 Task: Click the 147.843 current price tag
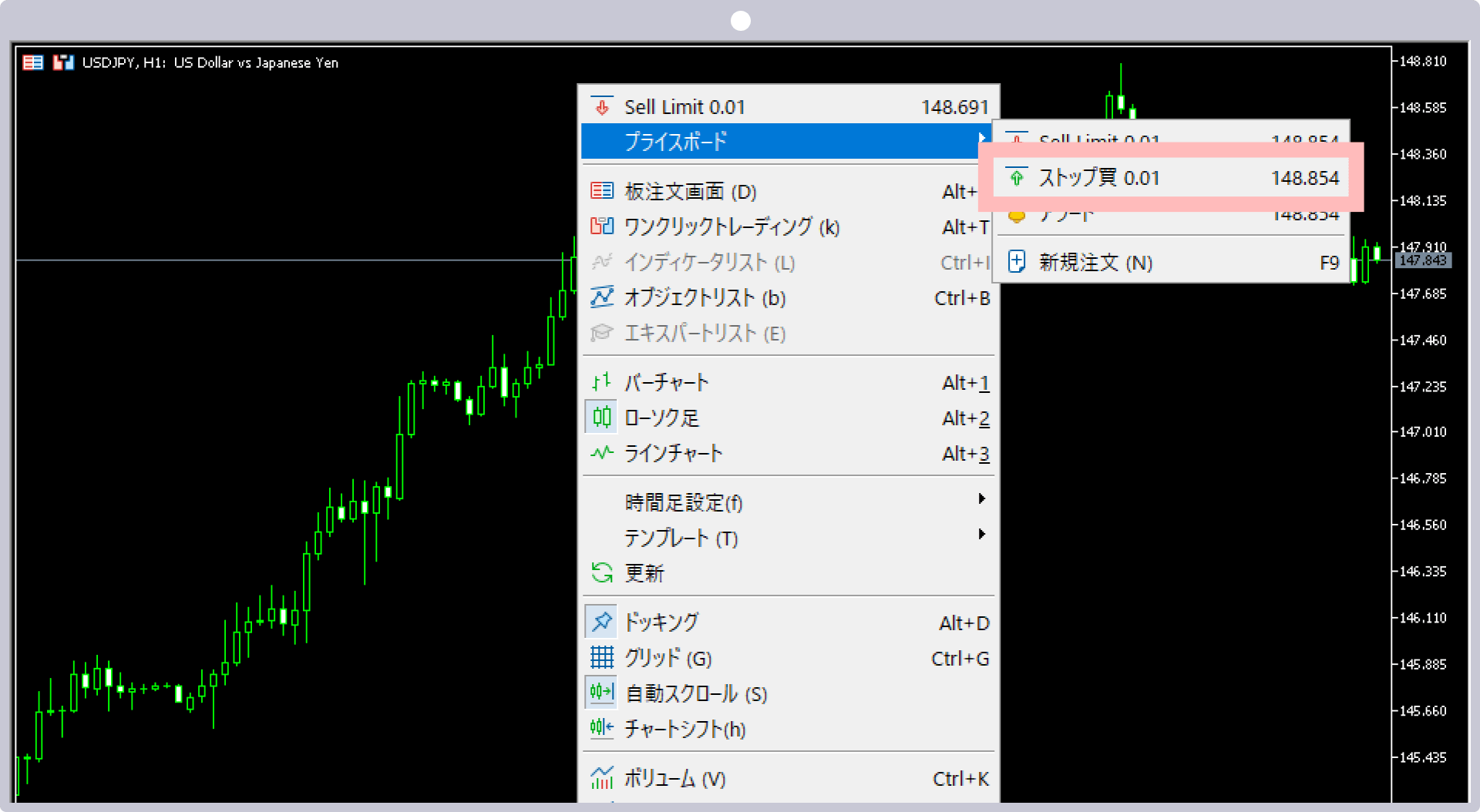1422,260
